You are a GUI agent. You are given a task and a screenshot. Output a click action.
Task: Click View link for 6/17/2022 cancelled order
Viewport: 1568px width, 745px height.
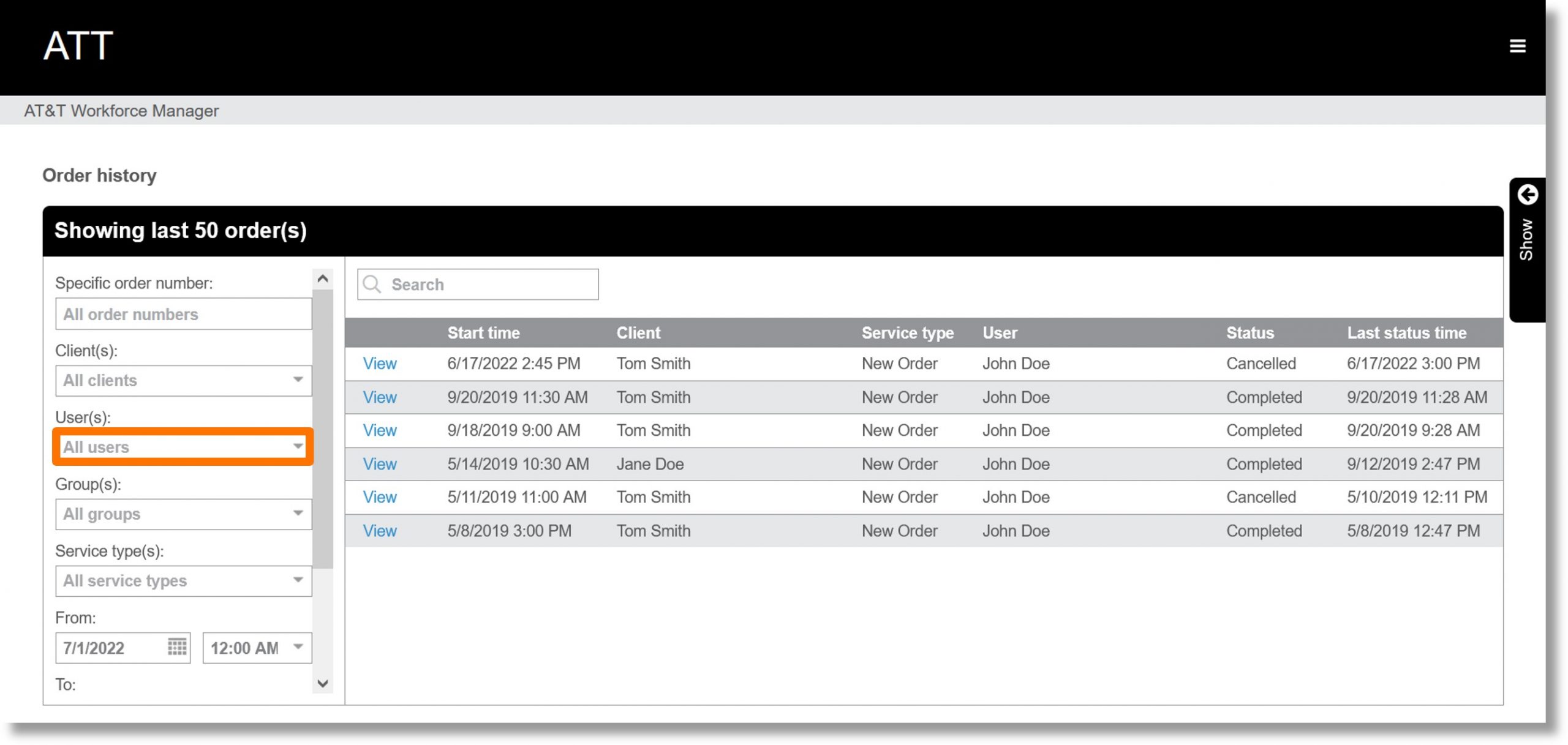point(378,363)
